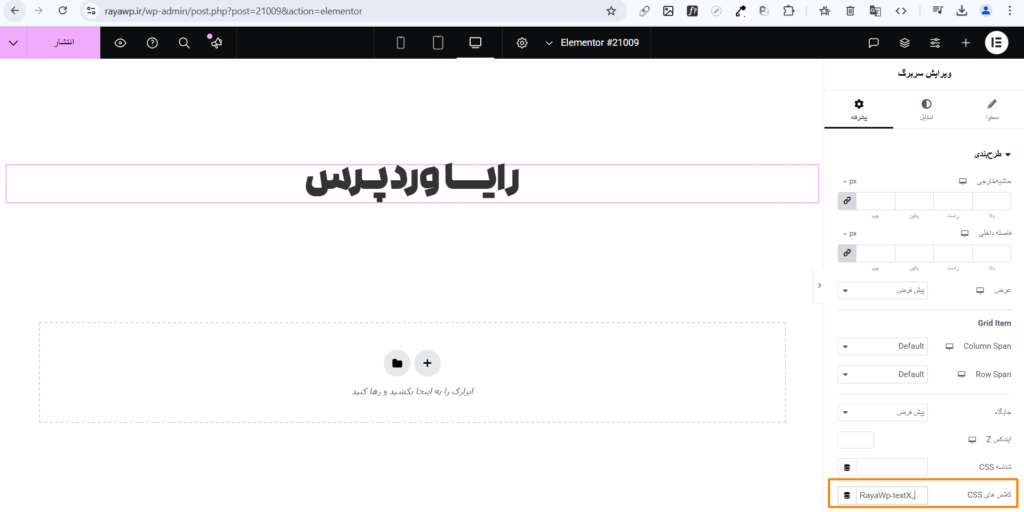This screenshot has height=512, width=1024.
Task: Open the help question mark icon
Action: [x=152, y=43]
